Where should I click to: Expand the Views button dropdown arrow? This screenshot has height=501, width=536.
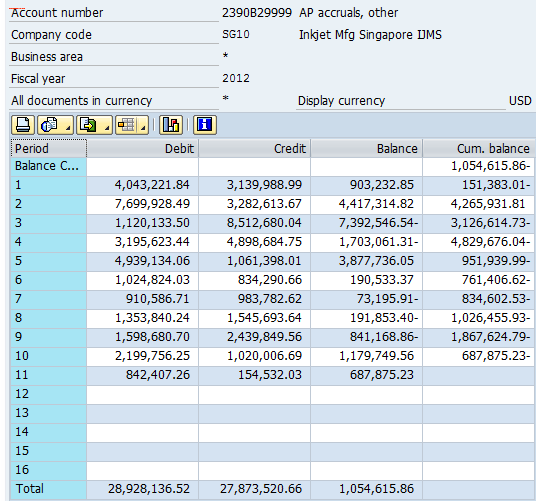tap(68, 128)
